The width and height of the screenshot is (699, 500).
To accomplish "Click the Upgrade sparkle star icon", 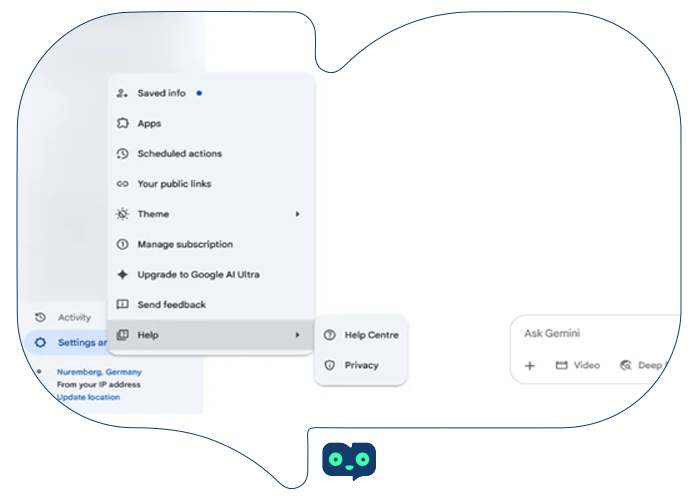I will [x=122, y=274].
